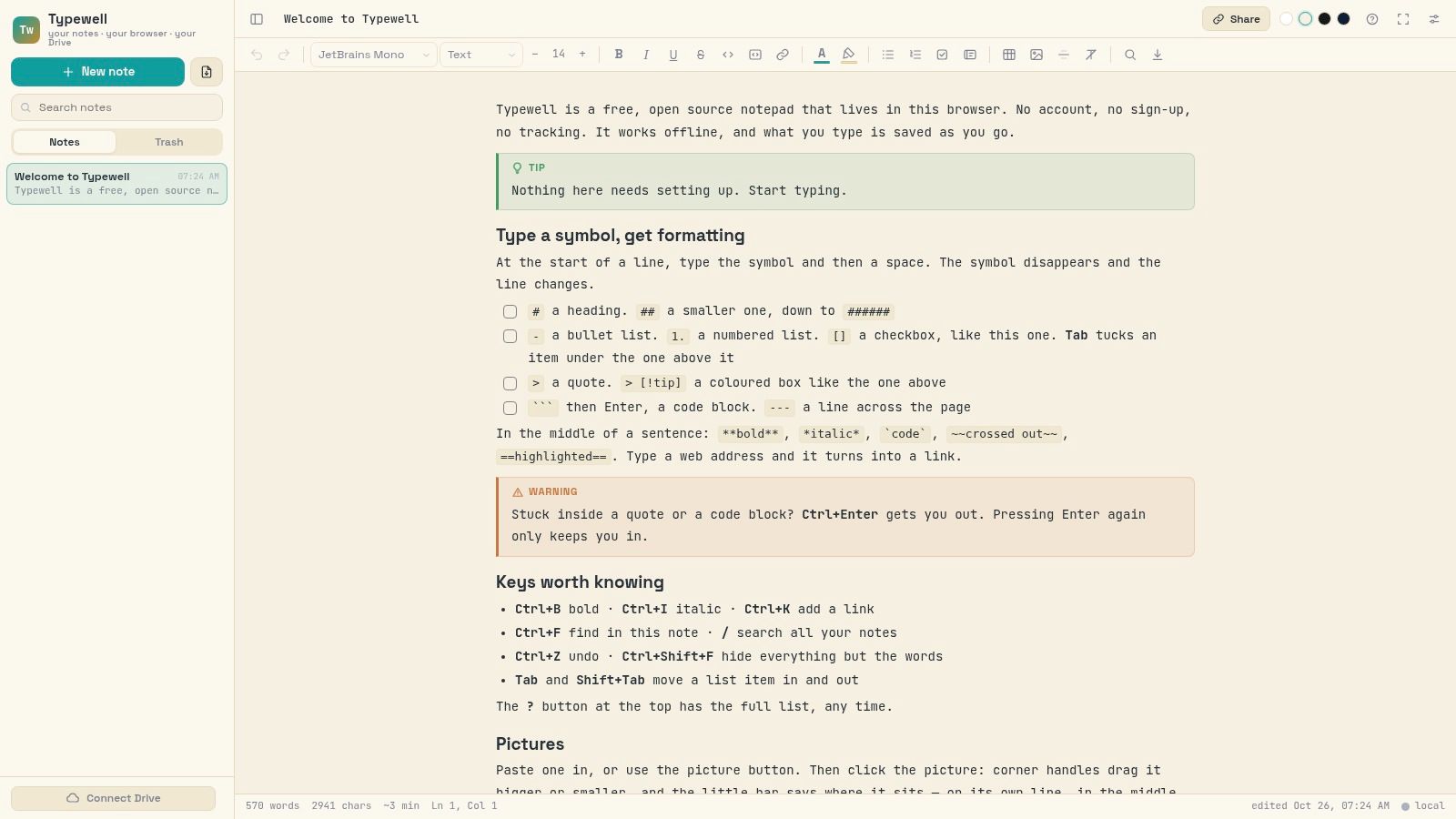Apply inline code formatting
This screenshot has width=1456, height=819.
(x=728, y=55)
